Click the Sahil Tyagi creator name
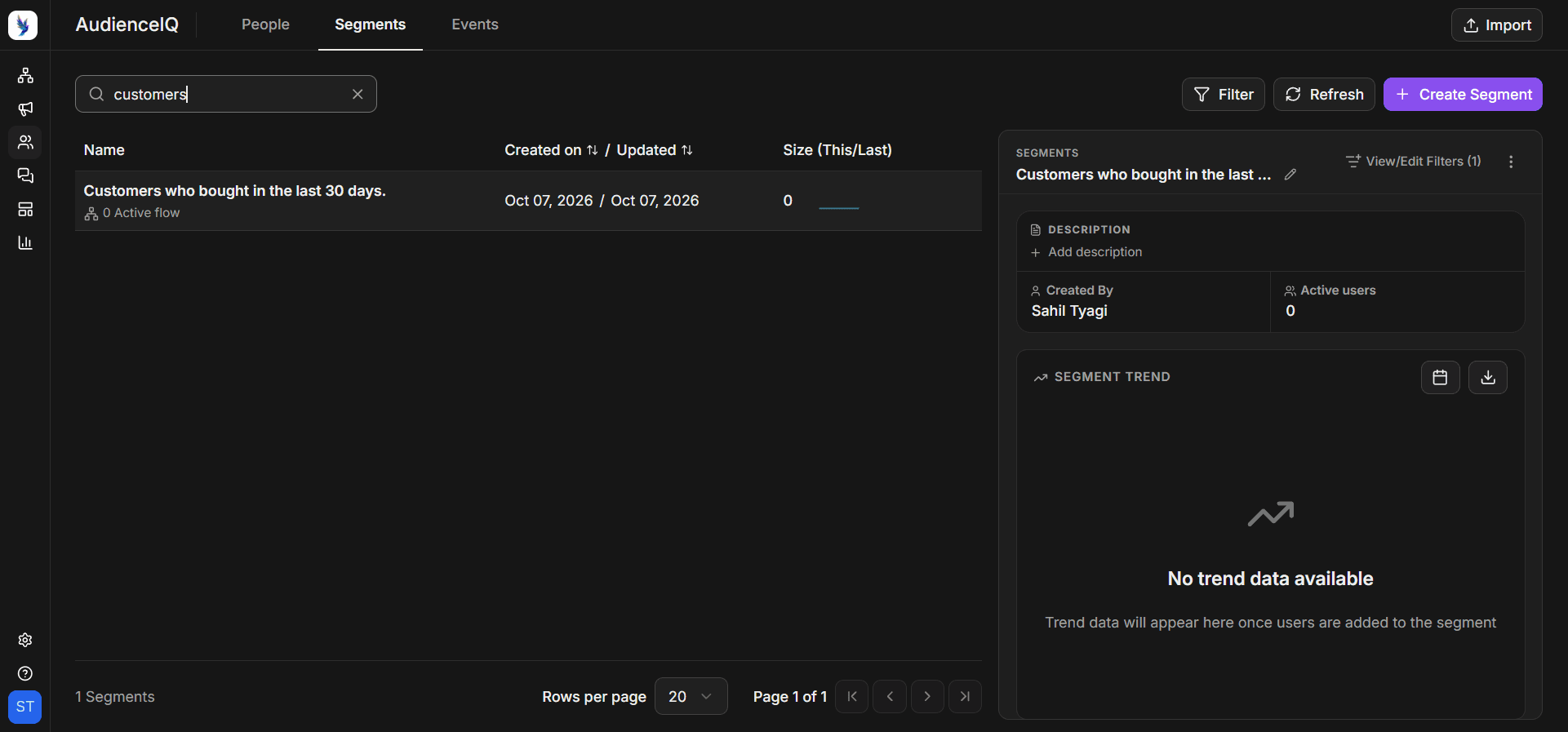 click(x=1069, y=311)
